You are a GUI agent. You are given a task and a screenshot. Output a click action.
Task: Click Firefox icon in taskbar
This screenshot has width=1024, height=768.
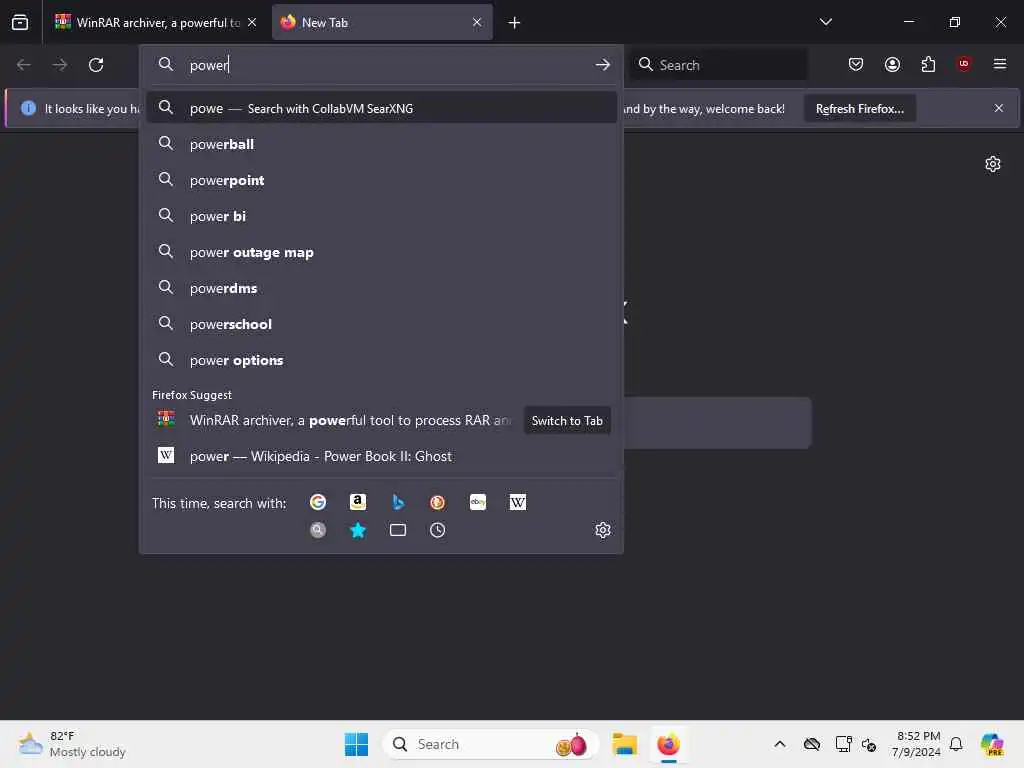(x=668, y=744)
